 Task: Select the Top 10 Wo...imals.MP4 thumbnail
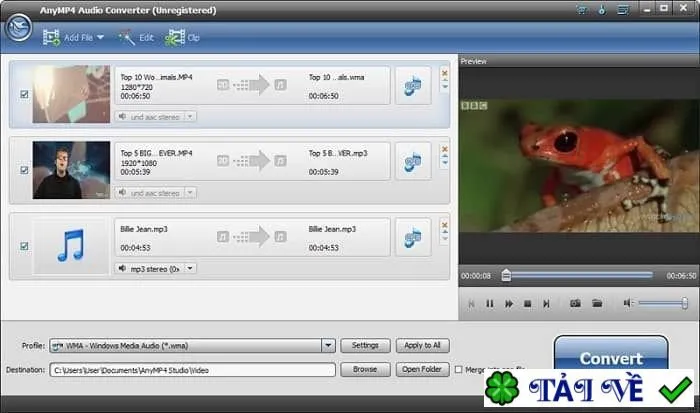(71, 94)
